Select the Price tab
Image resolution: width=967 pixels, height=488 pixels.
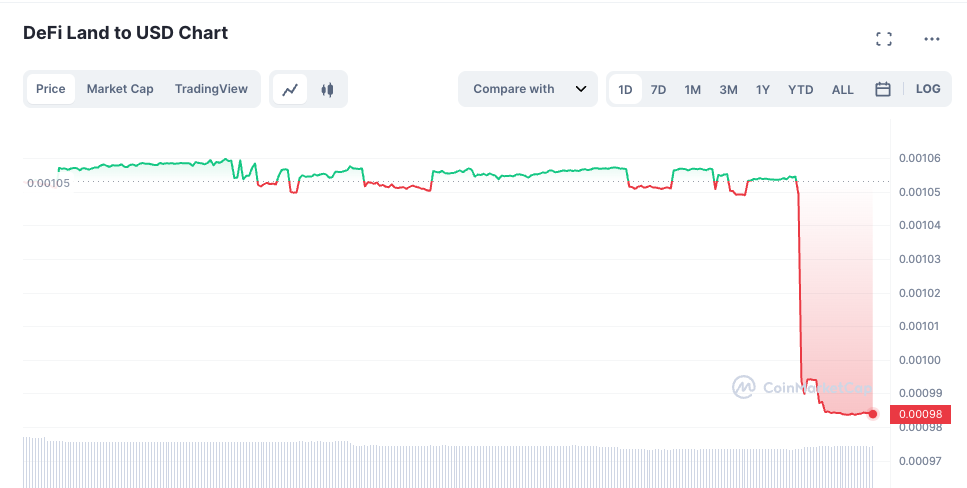[51, 89]
